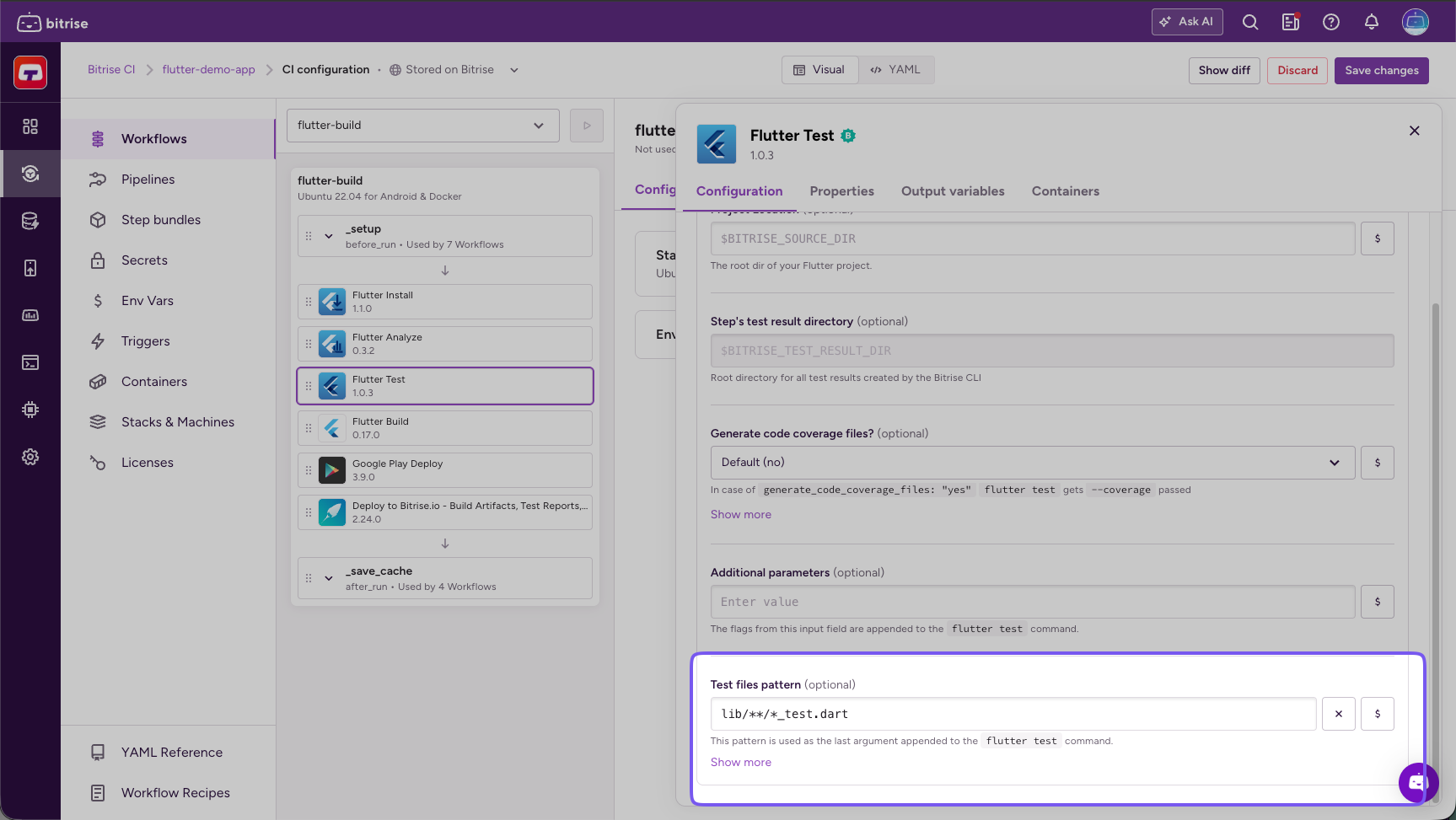Open the Properties tab
This screenshot has width=1456, height=820.
[842, 191]
